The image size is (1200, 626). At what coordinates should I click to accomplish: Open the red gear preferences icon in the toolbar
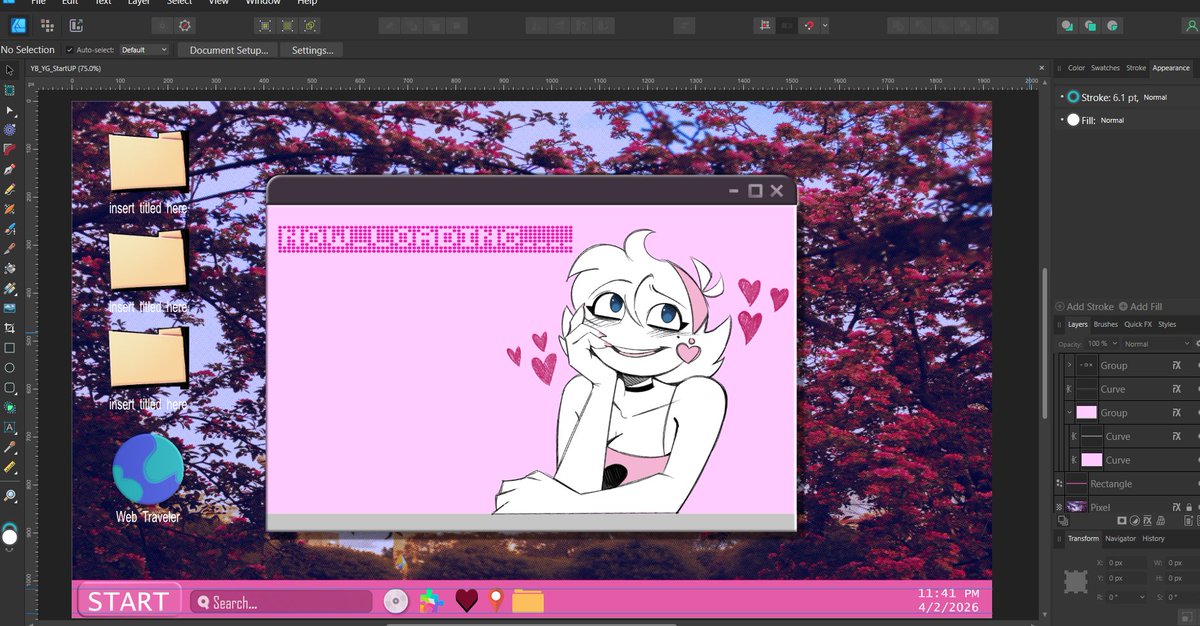[x=185, y=25]
